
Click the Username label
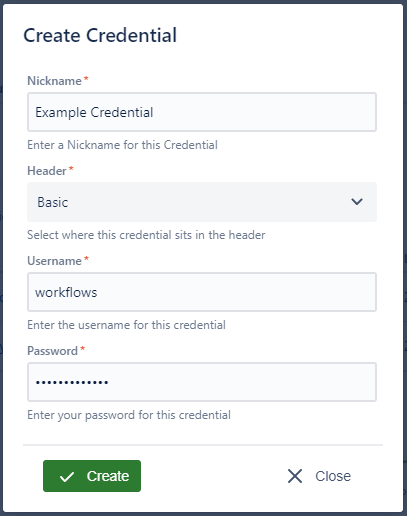[54, 261]
